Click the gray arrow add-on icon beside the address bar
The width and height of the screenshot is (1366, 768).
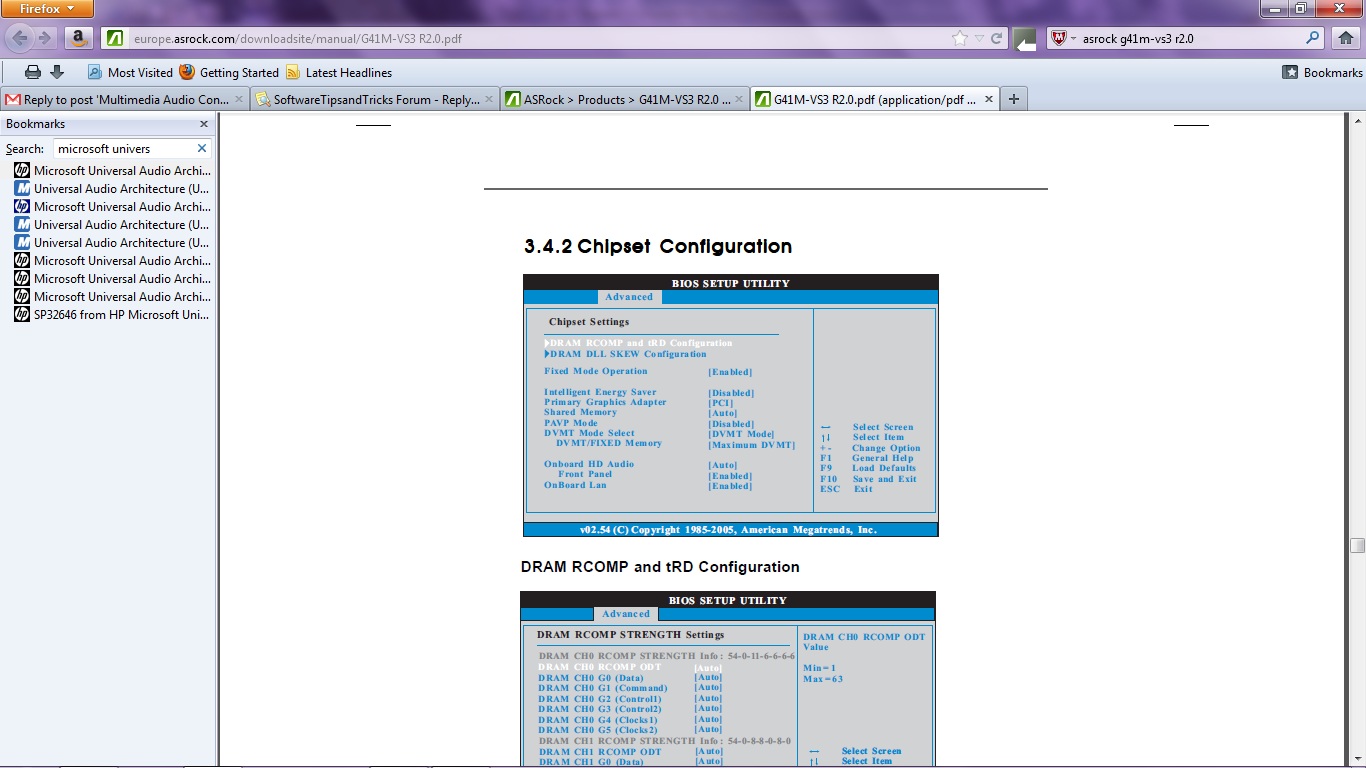(1025, 40)
